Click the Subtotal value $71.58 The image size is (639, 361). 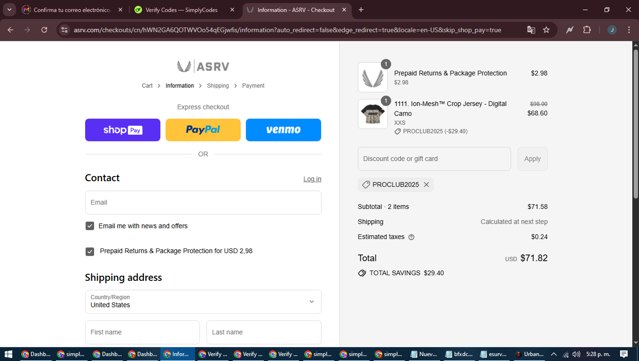[x=538, y=207]
